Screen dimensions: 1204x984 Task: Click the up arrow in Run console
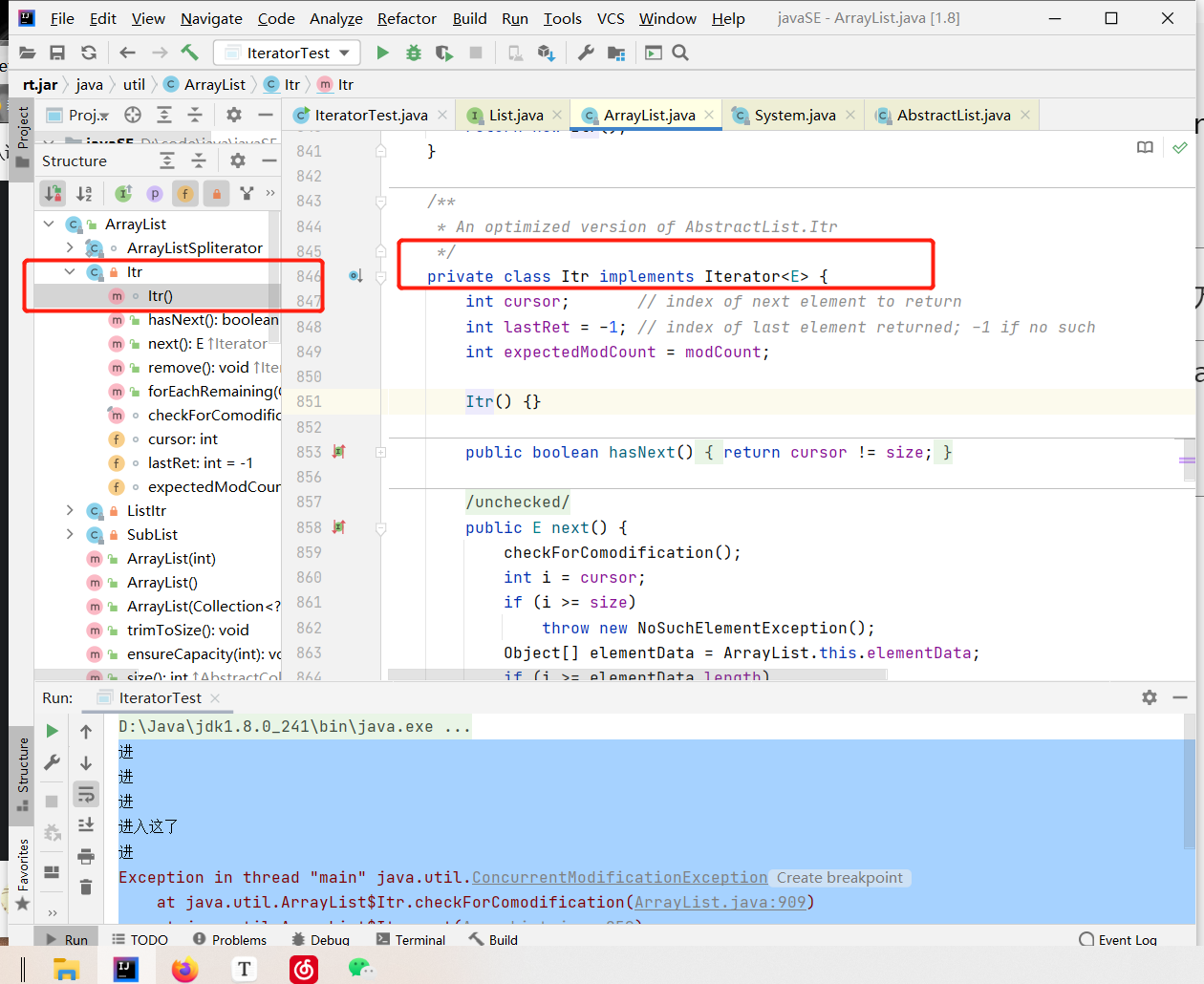(86, 732)
